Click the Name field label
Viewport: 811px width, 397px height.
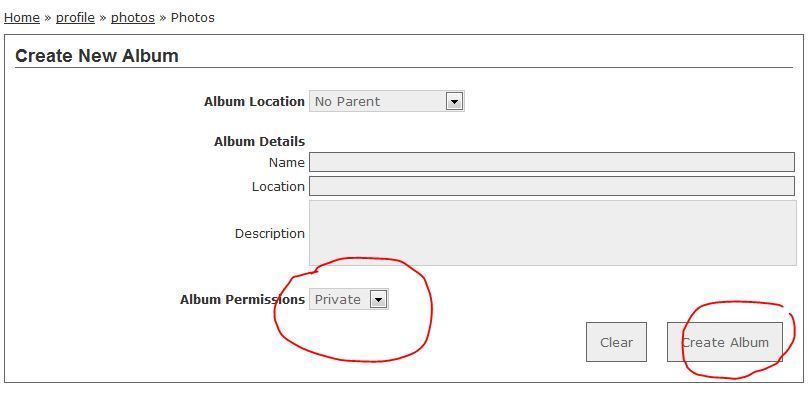(x=287, y=162)
